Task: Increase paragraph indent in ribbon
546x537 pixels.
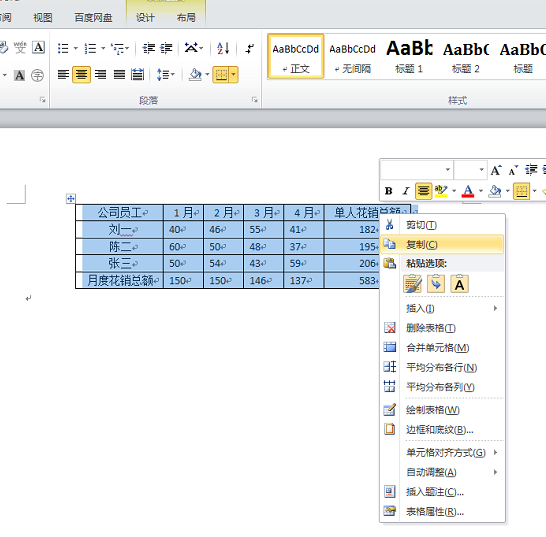Action: pyautogui.click(x=166, y=48)
